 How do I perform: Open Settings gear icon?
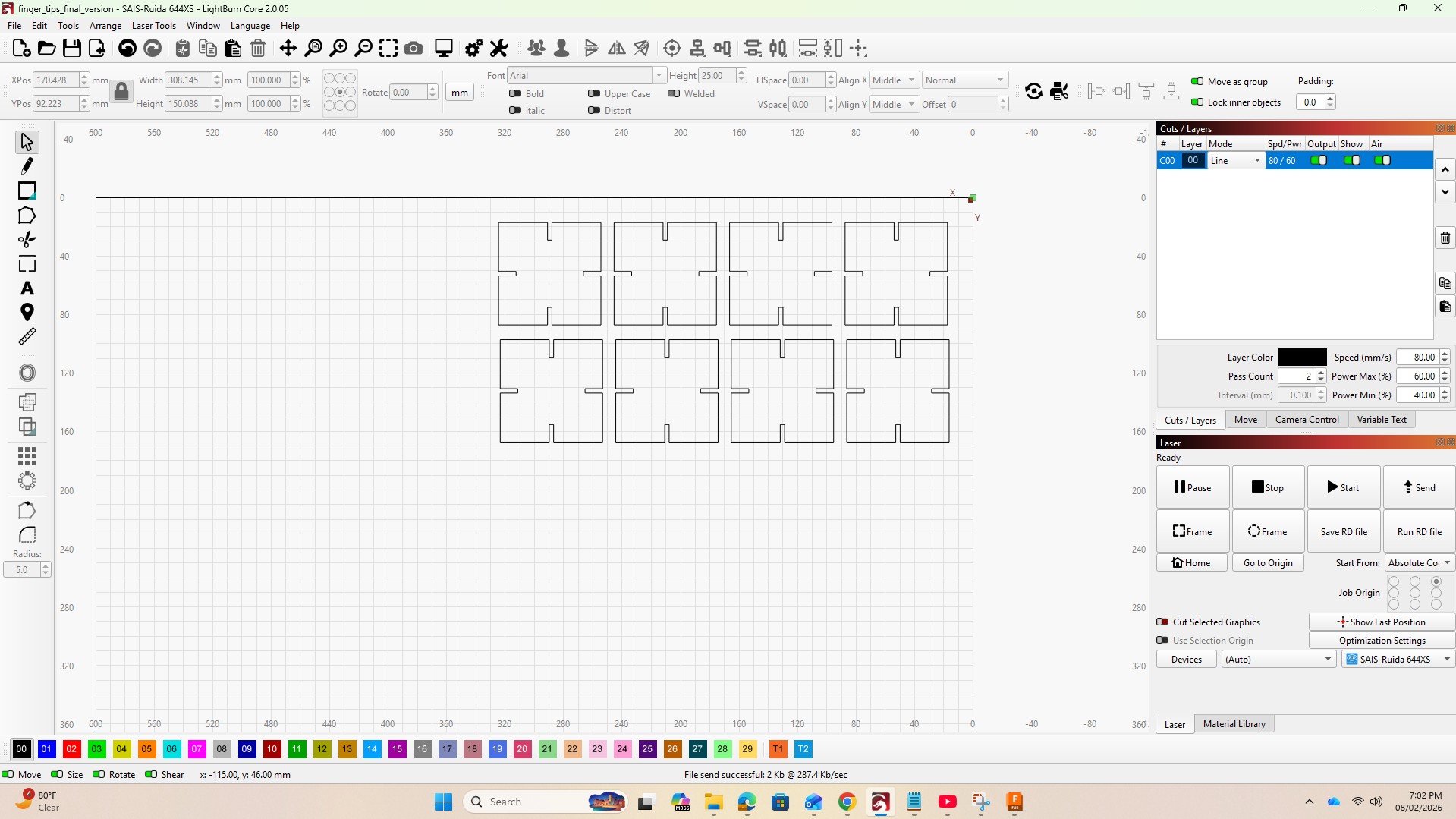[474, 49]
